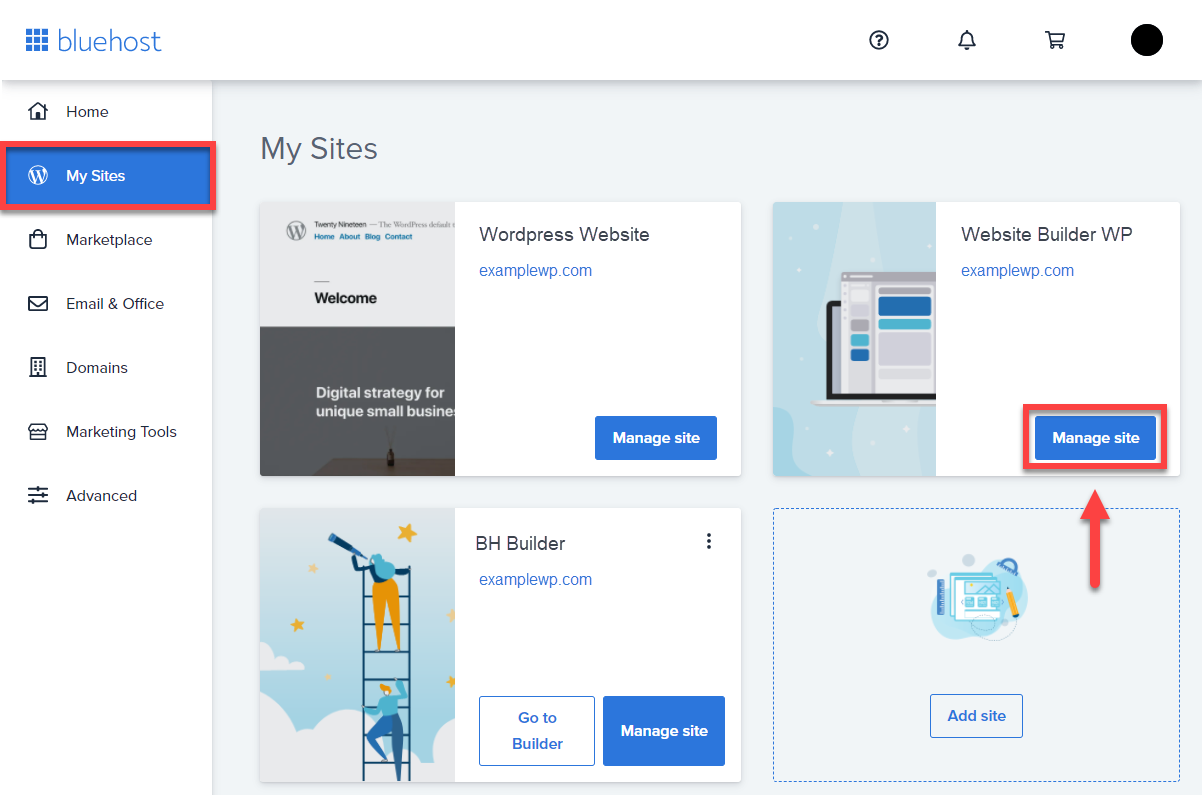Click Manage site for Wordpress Website
This screenshot has width=1202, height=795.
tap(656, 438)
